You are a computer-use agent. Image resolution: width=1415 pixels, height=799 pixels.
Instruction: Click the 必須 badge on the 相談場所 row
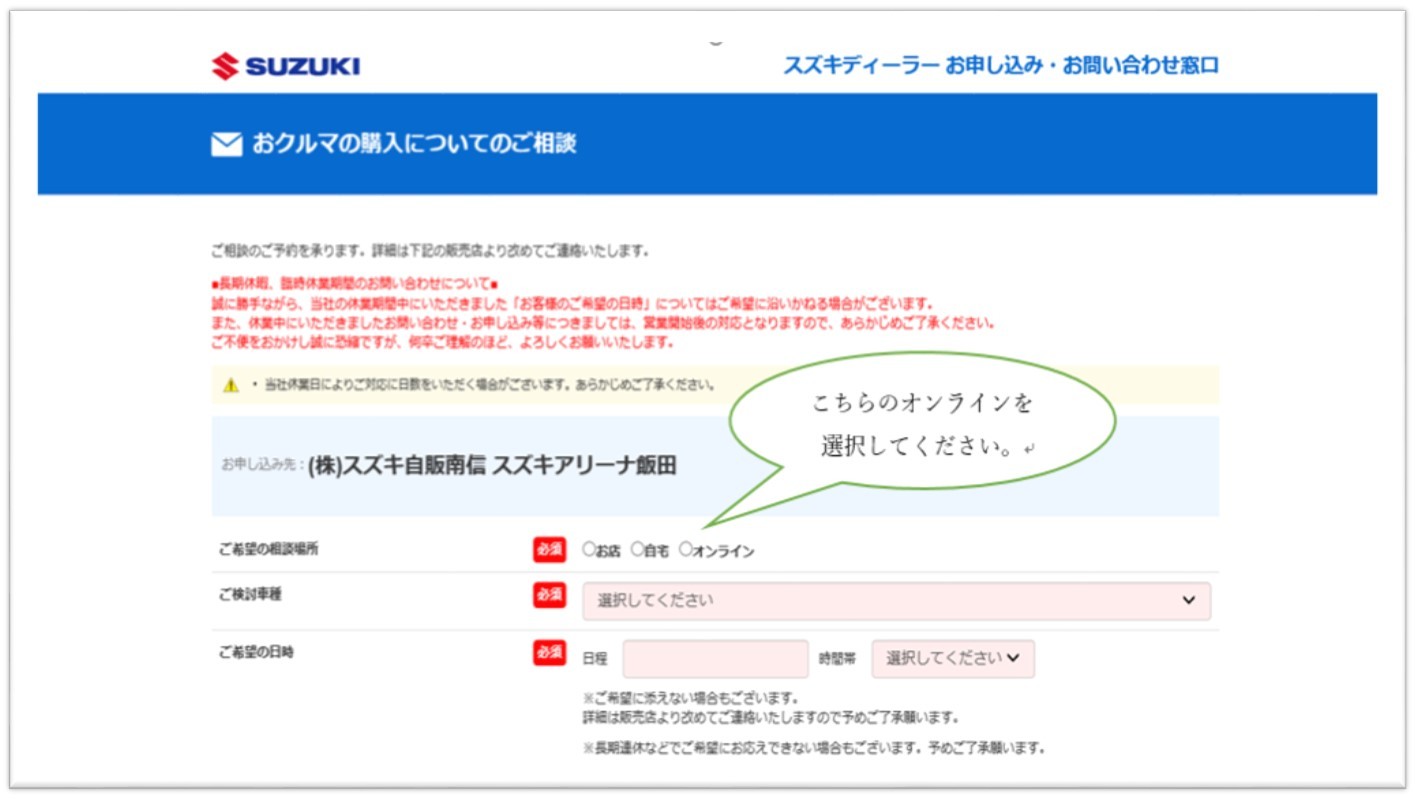tap(549, 549)
